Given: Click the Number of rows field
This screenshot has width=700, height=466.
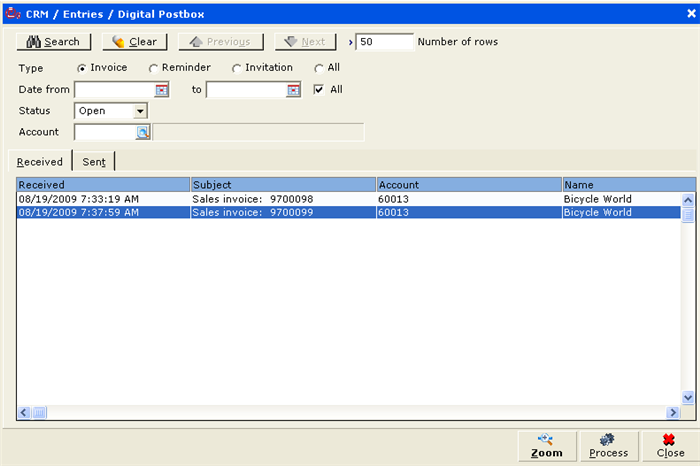Looking at the screenshot, I should 384,42.
